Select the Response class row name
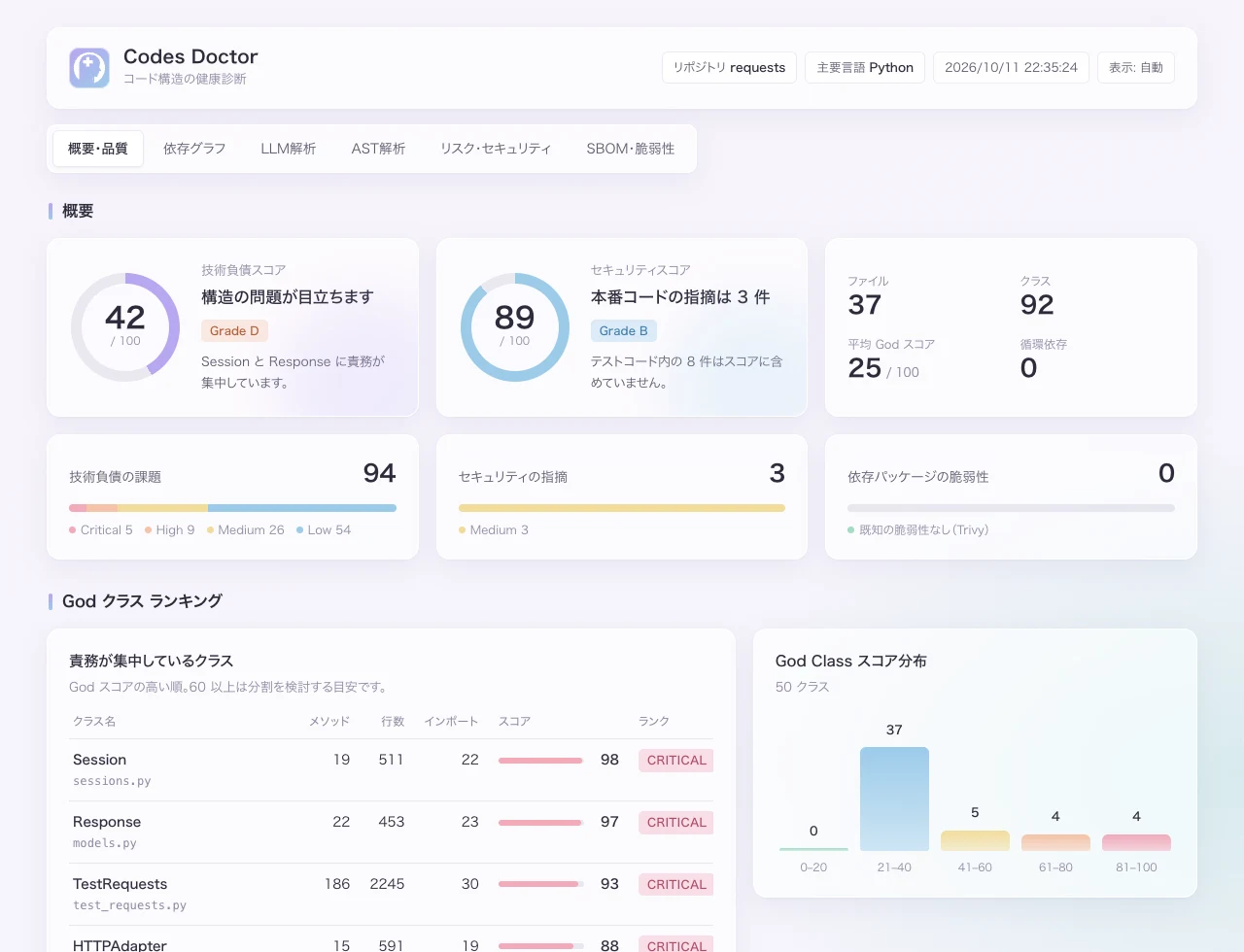1244x952 pixels. [x=107, y=822]
